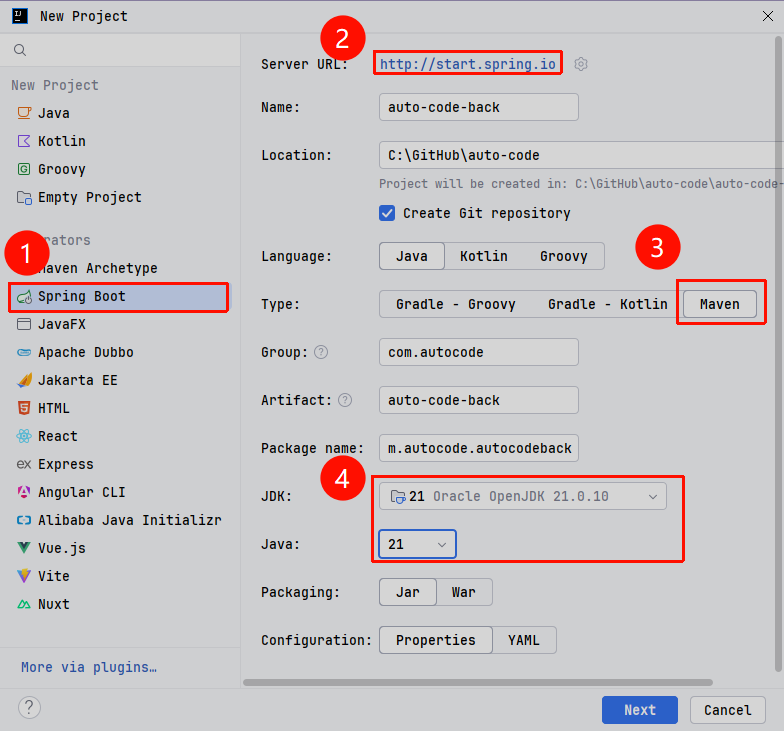Viewport: 784px width, 731px height.
Task: Click the Group input field
Action: tap(478, 352)
